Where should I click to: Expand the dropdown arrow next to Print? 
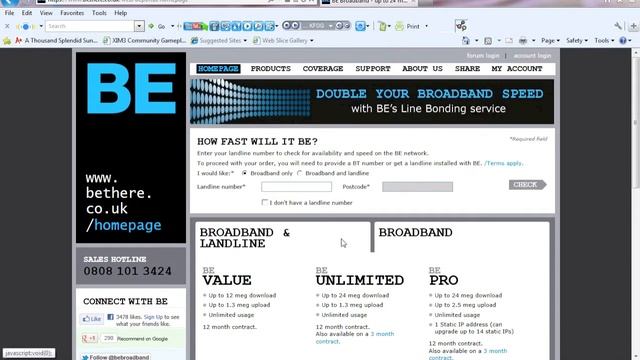click(427, 27)
